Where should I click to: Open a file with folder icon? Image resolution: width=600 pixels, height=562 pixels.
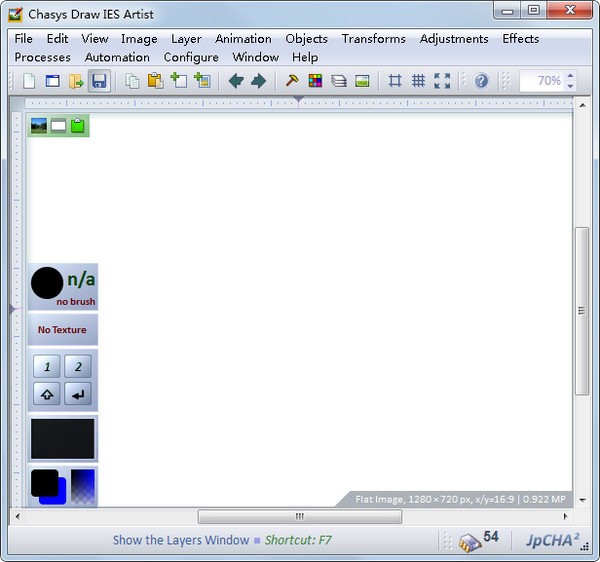(x=76, y=81)
